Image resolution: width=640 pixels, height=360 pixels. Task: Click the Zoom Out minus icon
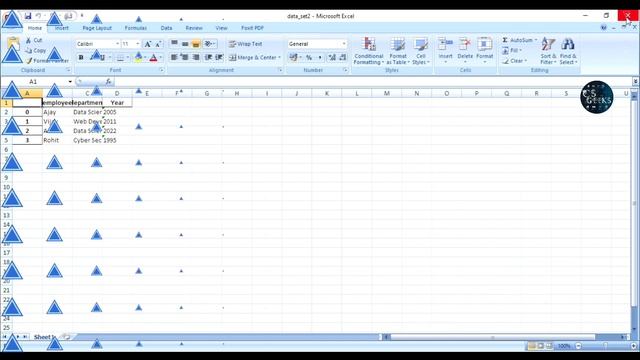[578, 346]
